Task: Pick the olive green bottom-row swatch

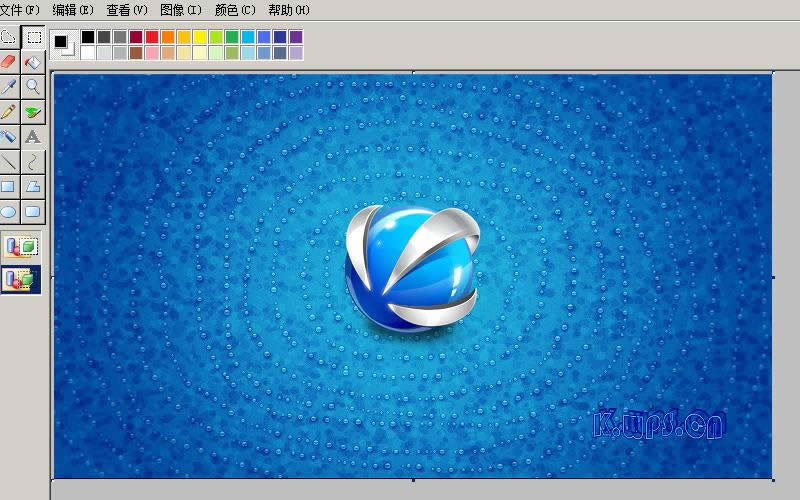Action: point(232,53)
